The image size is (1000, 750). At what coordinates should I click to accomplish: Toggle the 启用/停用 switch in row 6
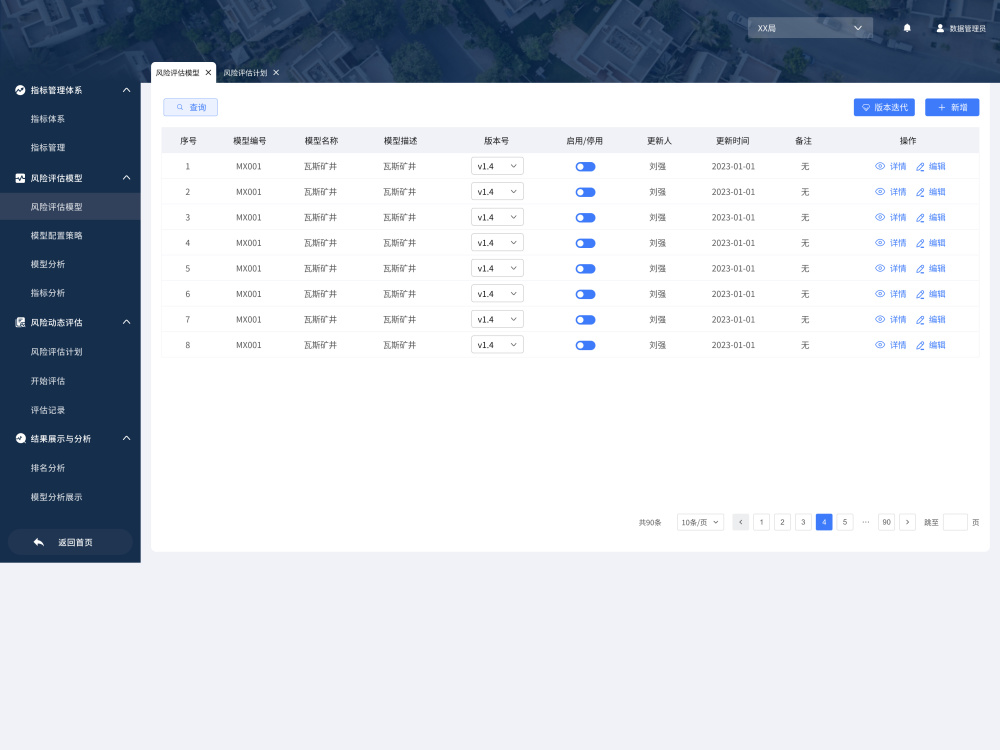click(x=585, y=294)
